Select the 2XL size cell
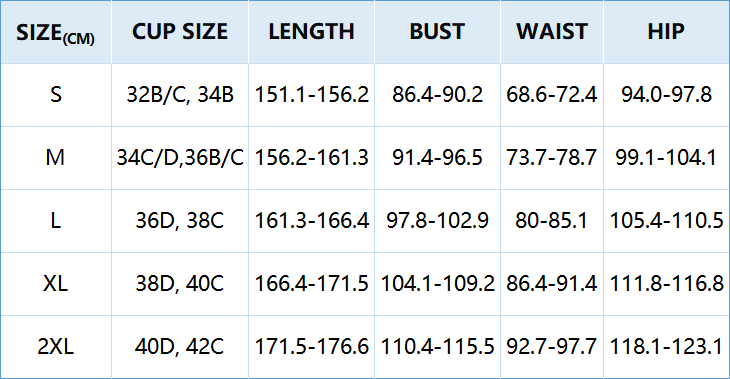The height and width of the screenshot is (379, 730). (55, 347)
